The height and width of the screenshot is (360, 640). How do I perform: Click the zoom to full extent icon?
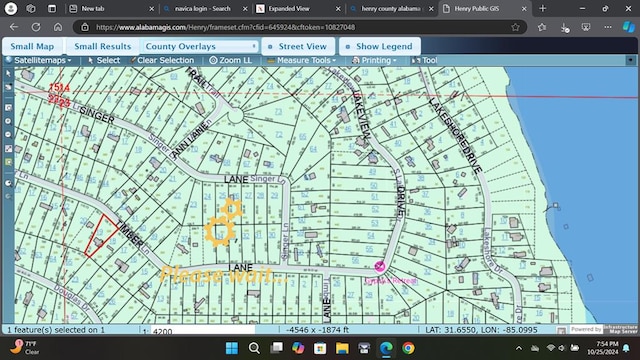coord(8,149)
